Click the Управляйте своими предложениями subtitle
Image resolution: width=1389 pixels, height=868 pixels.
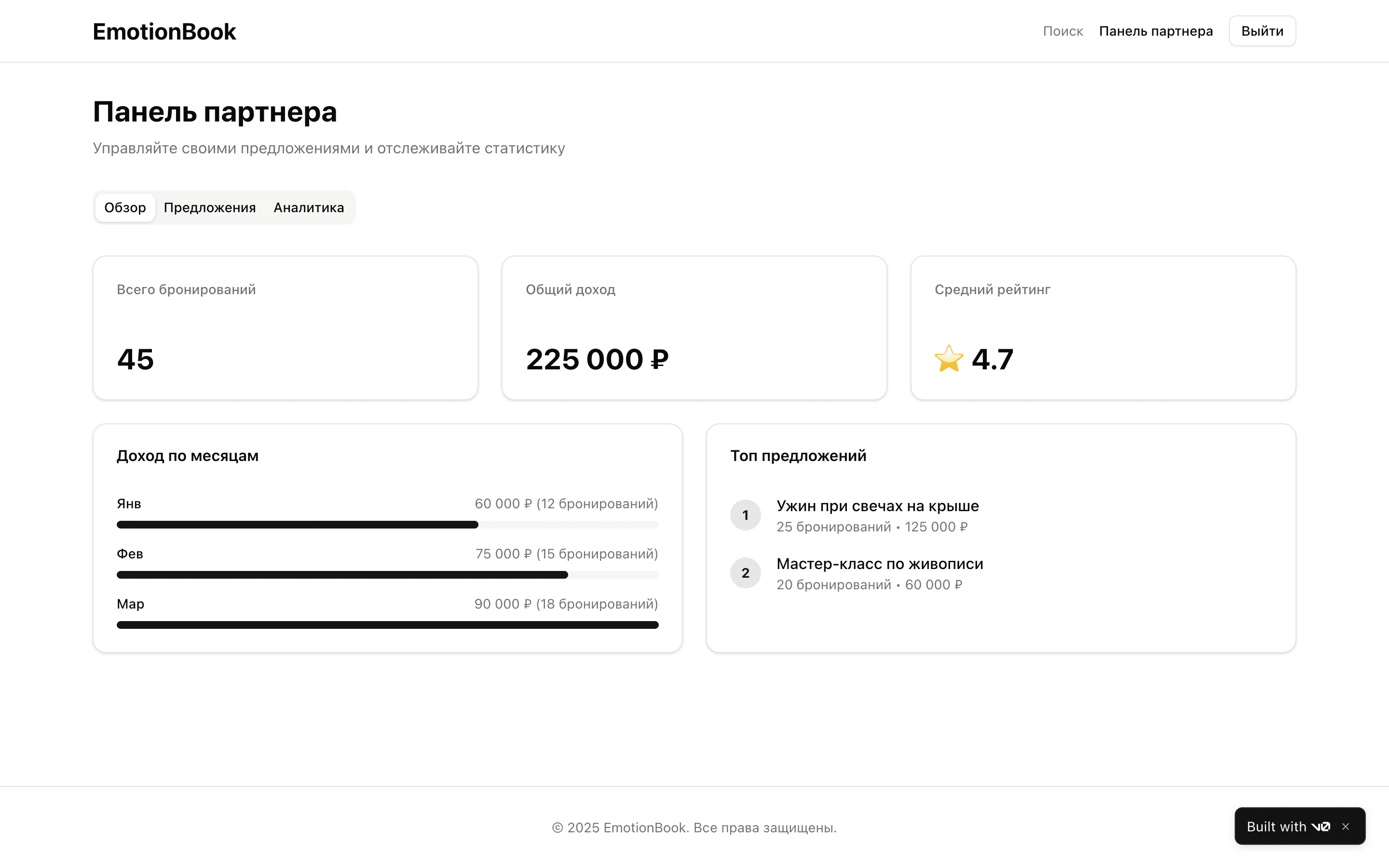tap(329, 148)
